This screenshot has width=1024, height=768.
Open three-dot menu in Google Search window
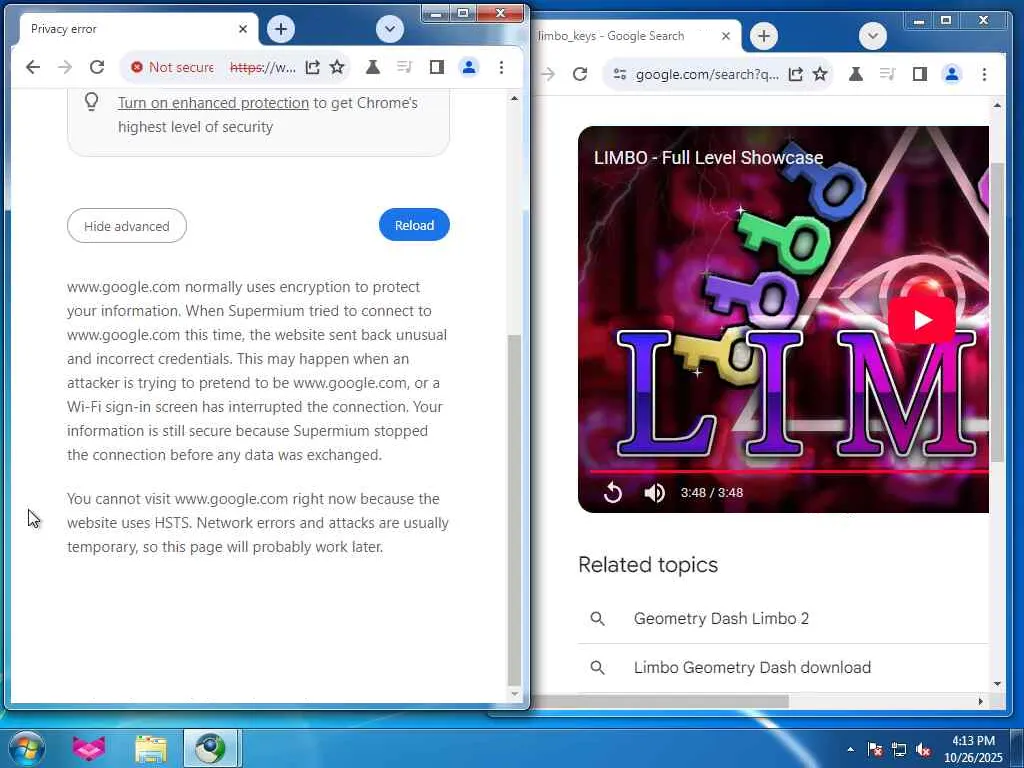(x=984, y=74)
